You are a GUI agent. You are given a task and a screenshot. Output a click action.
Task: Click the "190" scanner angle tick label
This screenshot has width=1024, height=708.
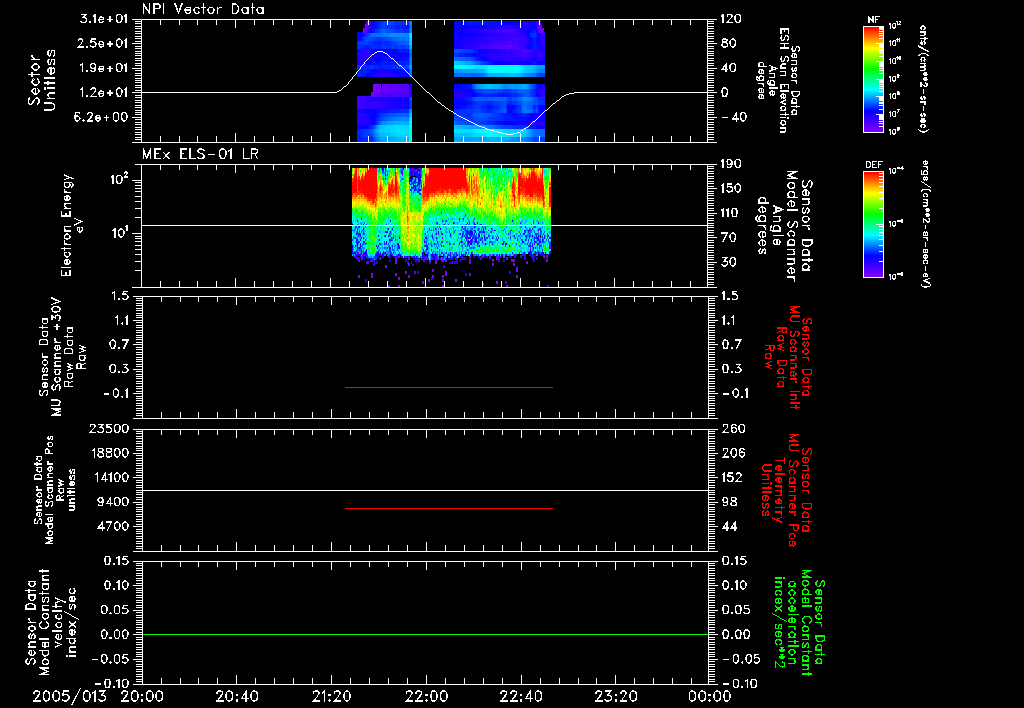[x=731, y=163]
